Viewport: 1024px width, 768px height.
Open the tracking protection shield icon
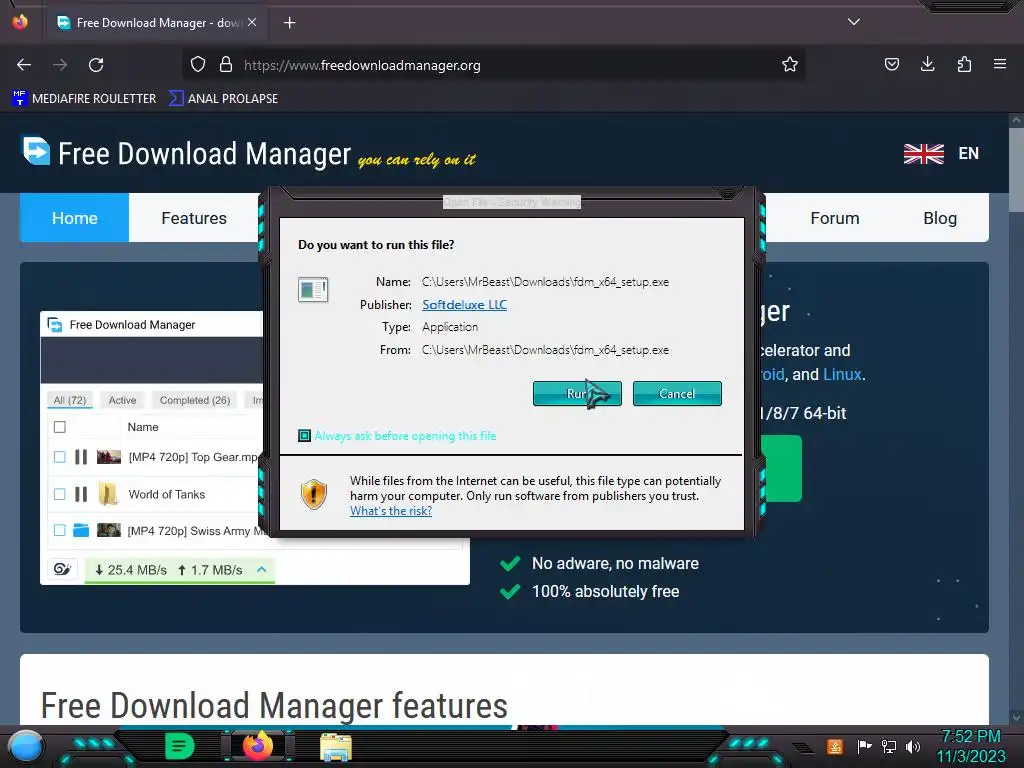(x=198, y=65)
